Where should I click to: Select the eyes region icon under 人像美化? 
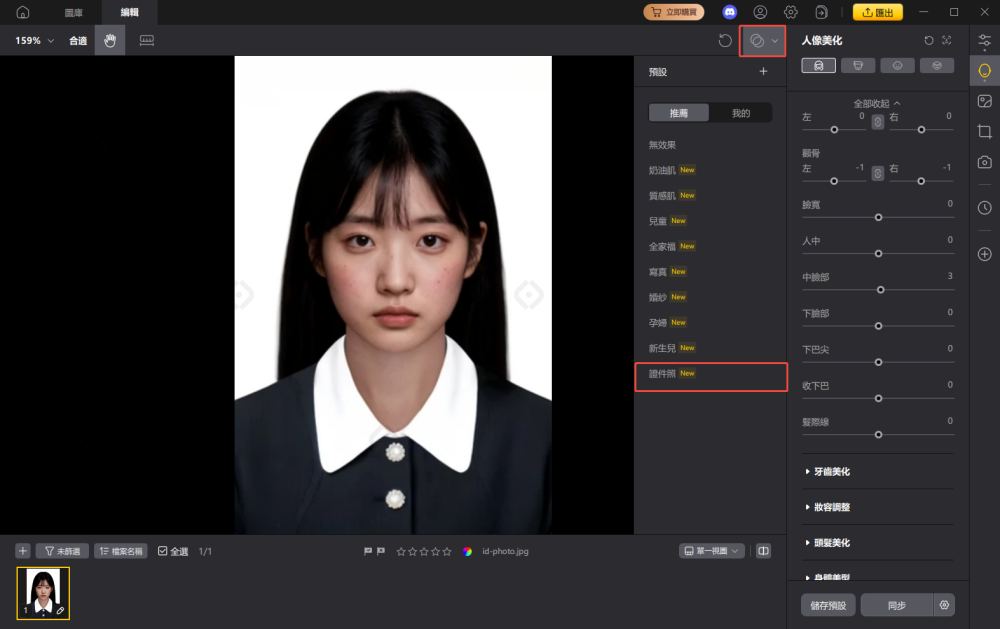897,65
